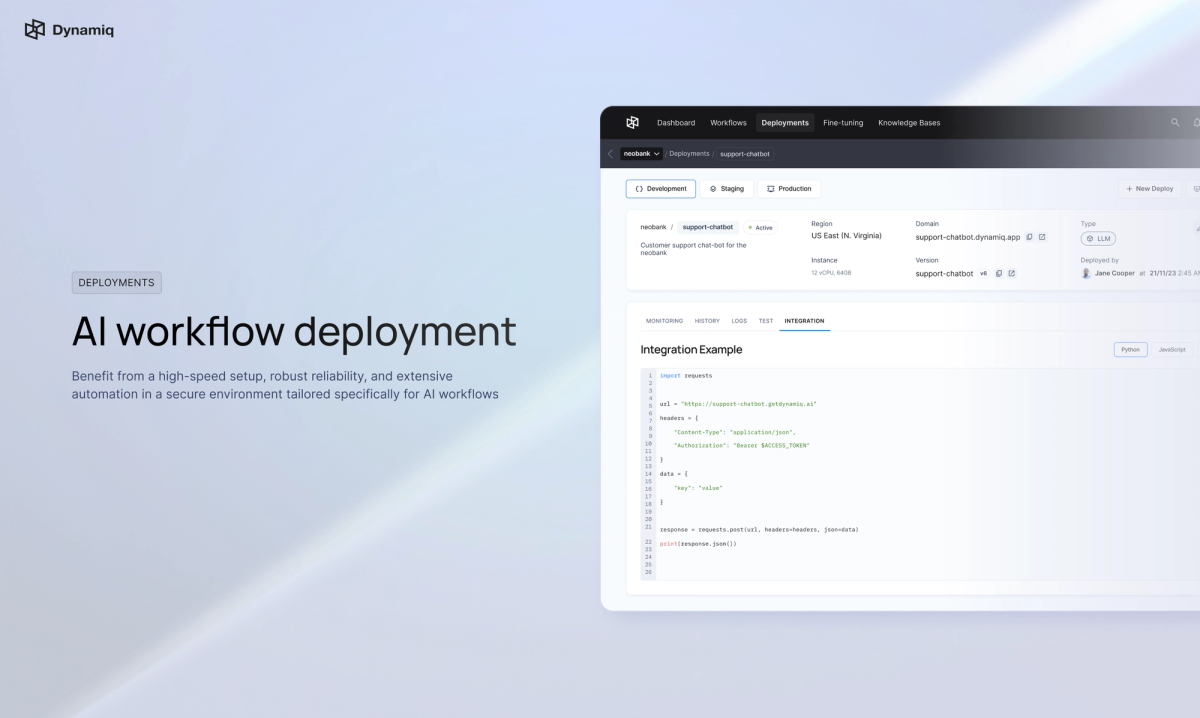Choose the Python code example
This screenshot has height=718, width=1200.
pos(1130,349)
